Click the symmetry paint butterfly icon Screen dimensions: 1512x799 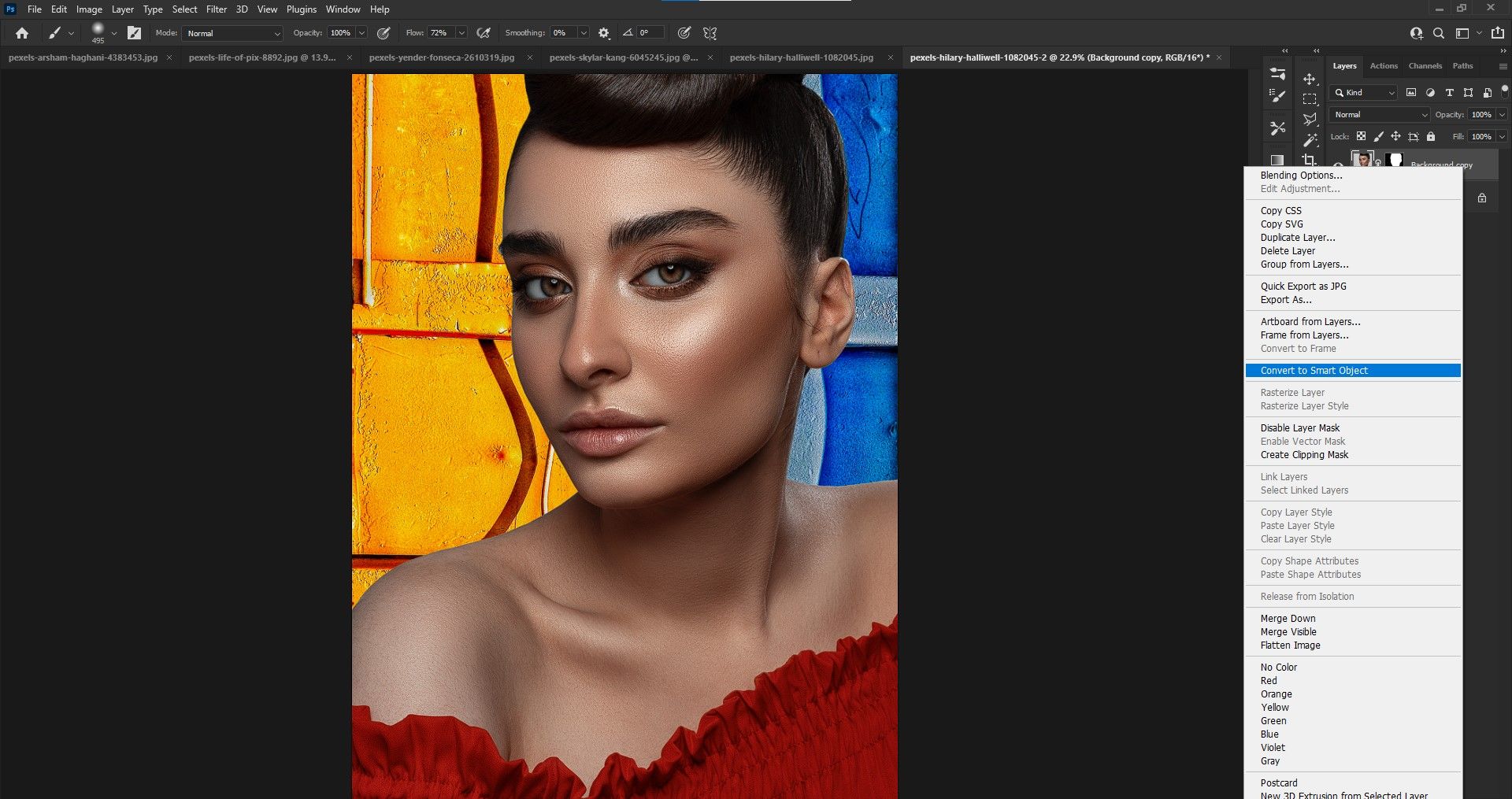710,33
